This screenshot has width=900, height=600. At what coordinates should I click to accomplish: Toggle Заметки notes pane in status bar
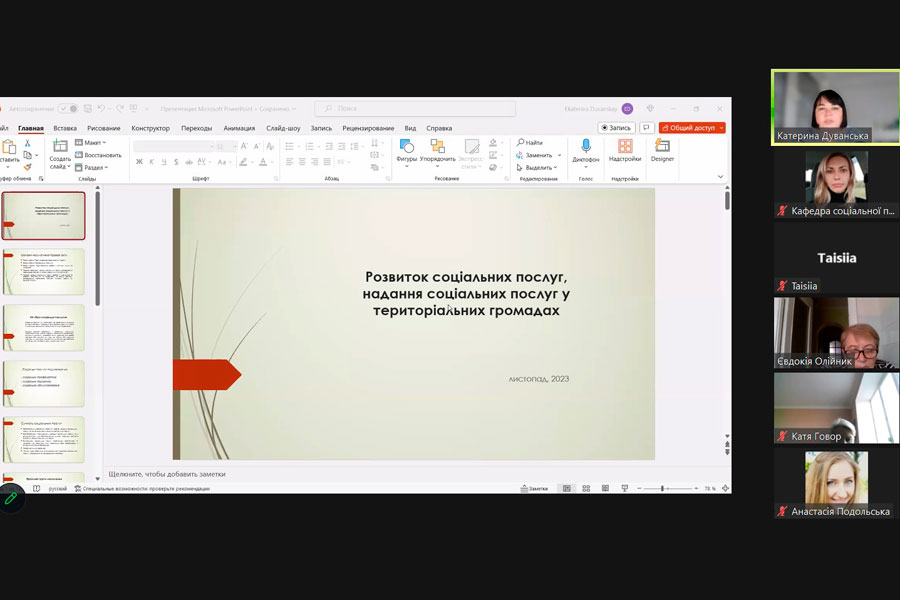click(534, 488)
